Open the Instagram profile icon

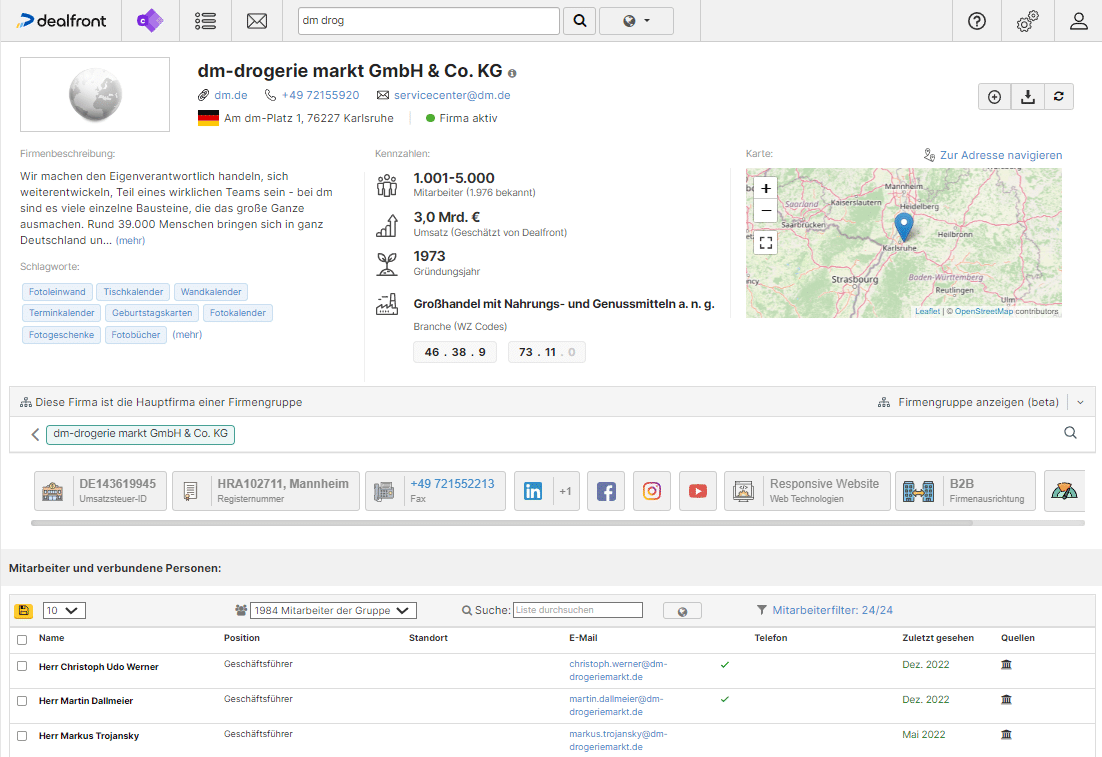click(652, 491)
